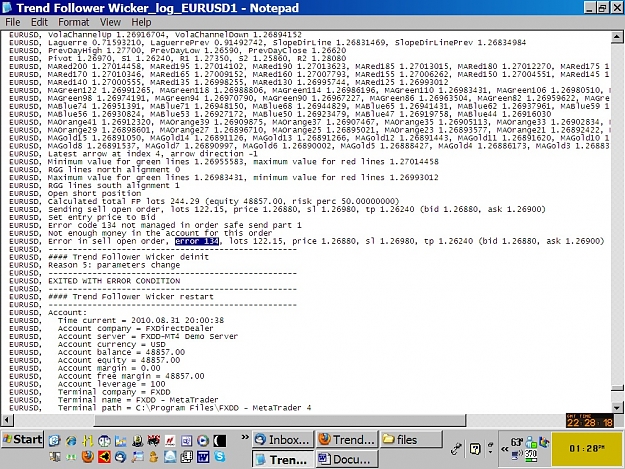Click the horizontal scrollbar thumb
Image resolution: width=625 pixels, height=469 pixels.
[x=279, y=420]
